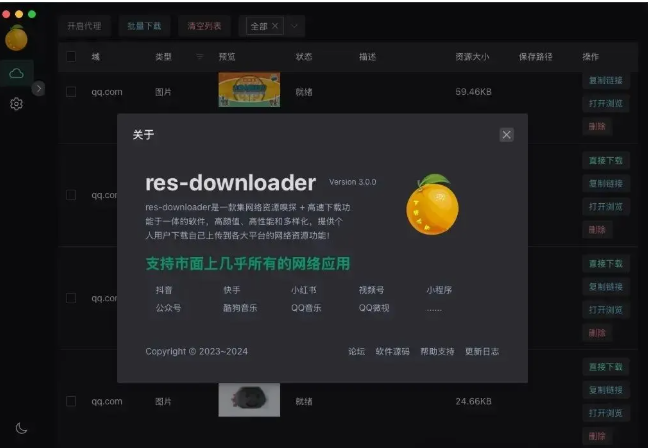Click qq.com in the 59.46KB row
Image resolution: width=648 pixels, height=448 pixels.
click(107, 92)
